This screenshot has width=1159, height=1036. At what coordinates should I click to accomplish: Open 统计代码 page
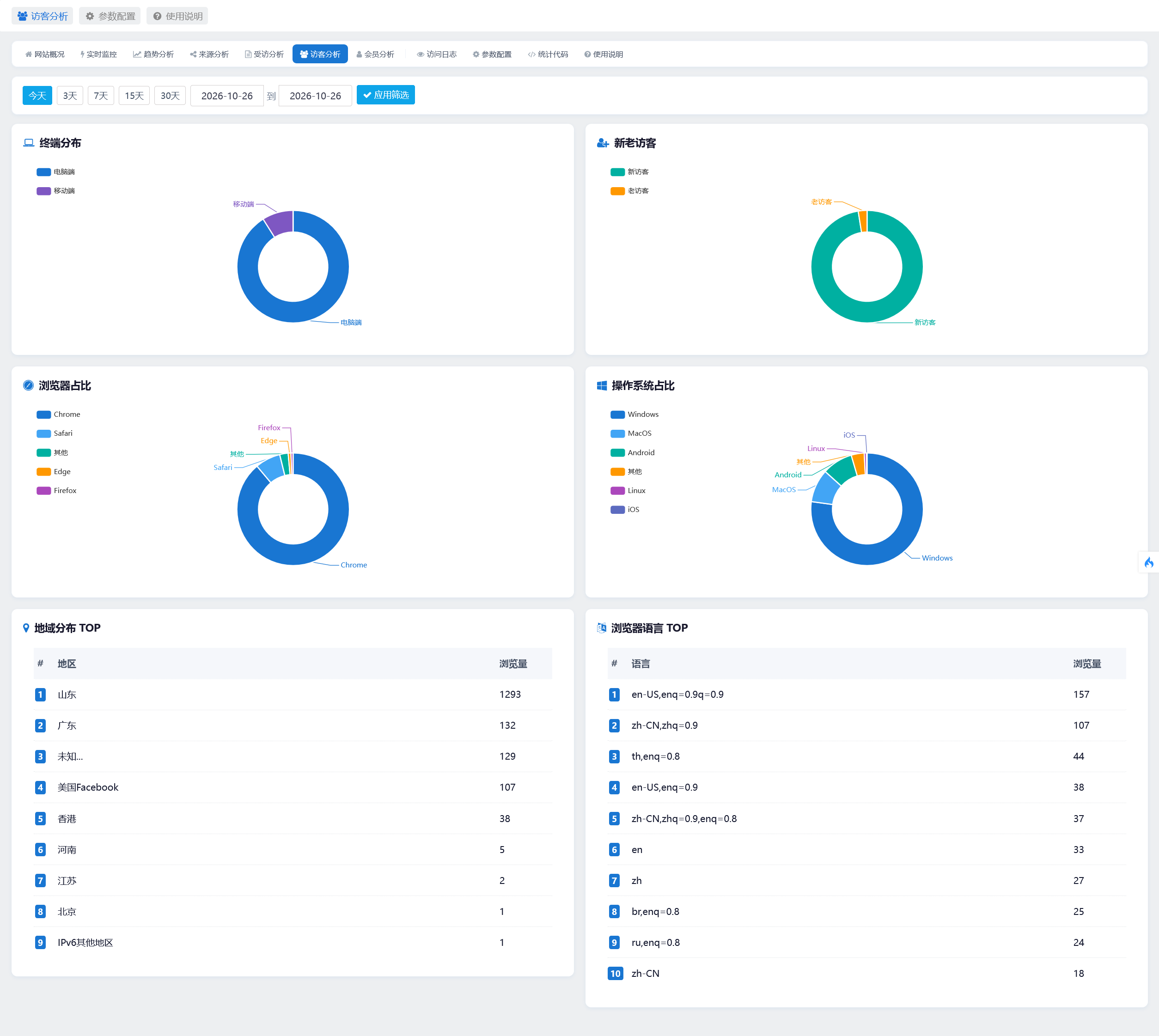click(x=548, y=54)
